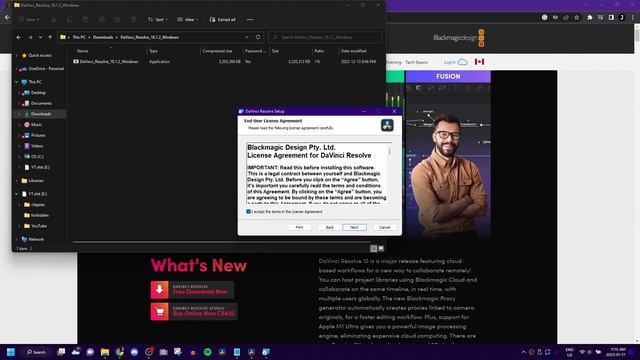Screen dimensions: 640x360
Task: Click Free Download Now on the webpage
Action: pos(192,290)
